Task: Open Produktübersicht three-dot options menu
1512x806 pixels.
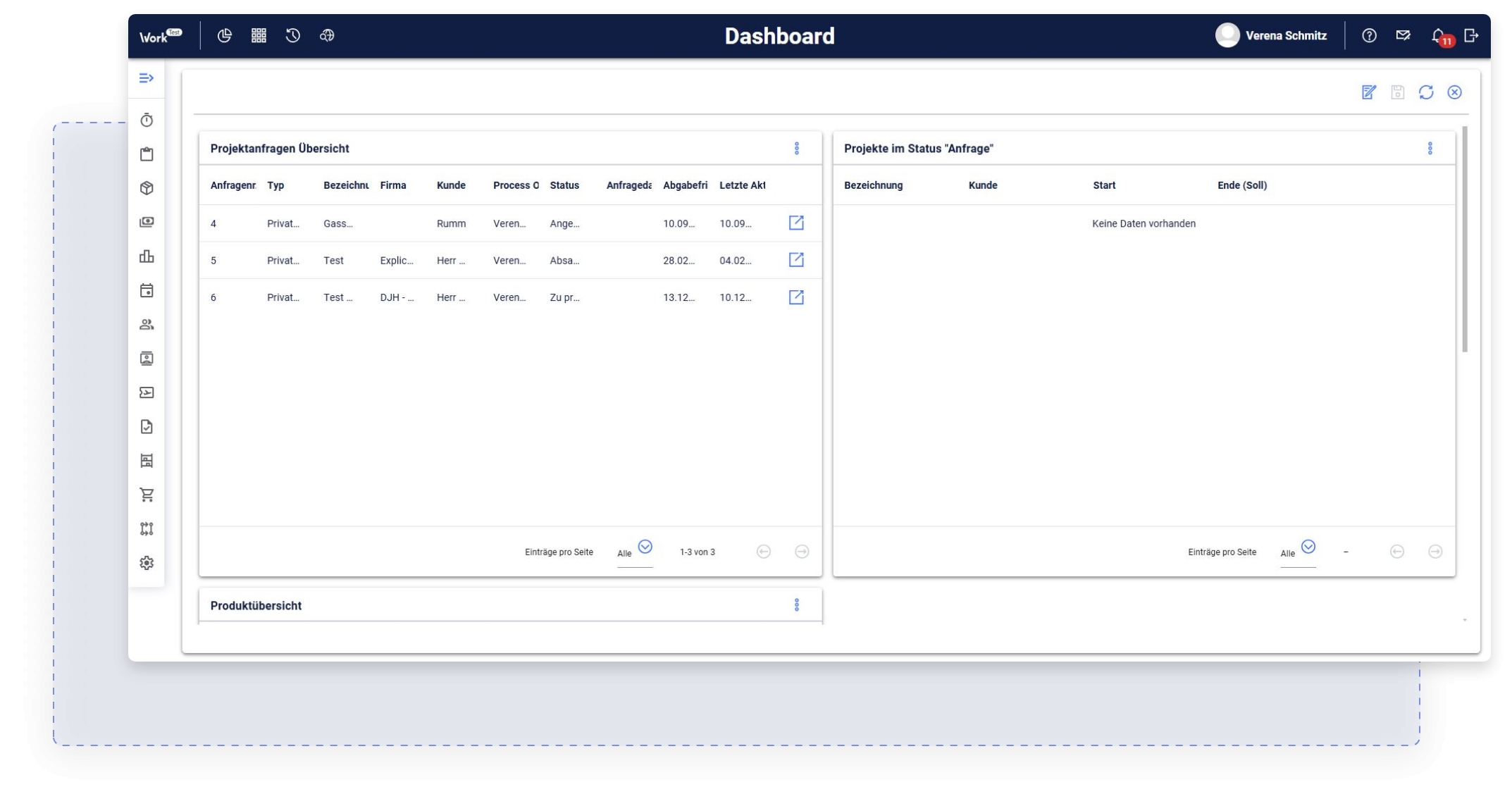Action: point(797,605)
